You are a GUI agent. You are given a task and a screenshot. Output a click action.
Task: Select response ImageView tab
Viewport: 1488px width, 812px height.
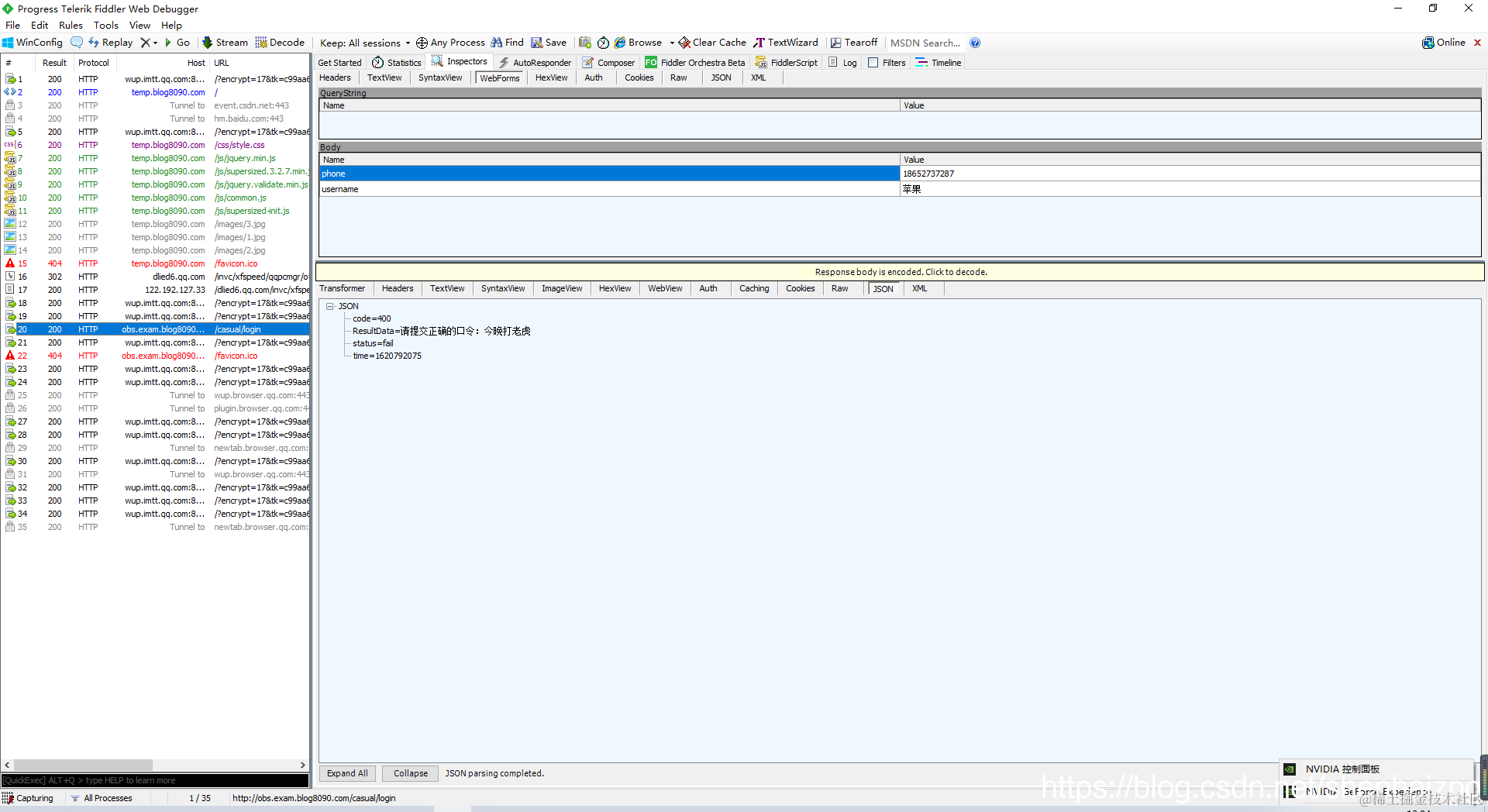pos(562,288)
